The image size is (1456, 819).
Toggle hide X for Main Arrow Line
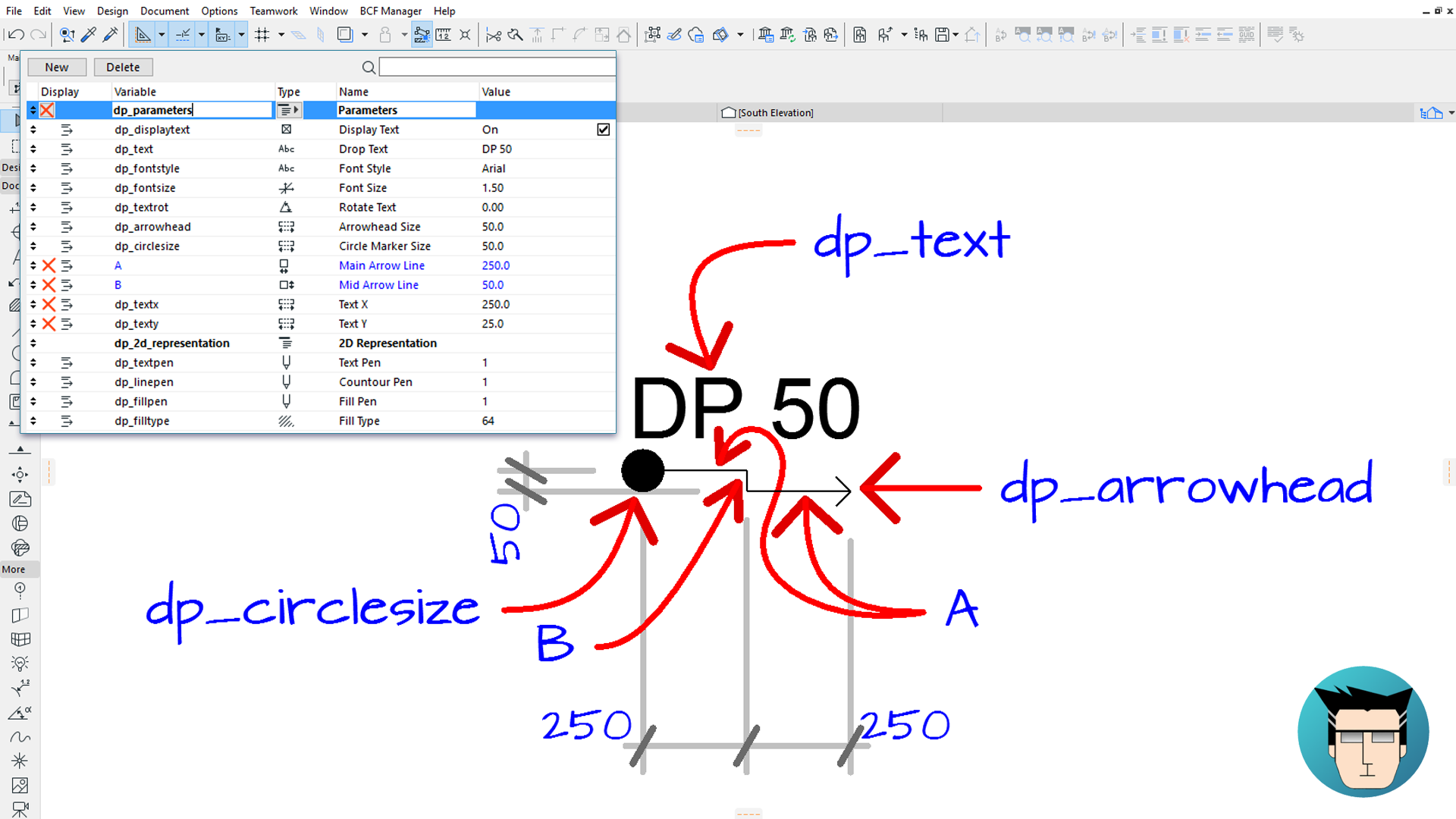[49, 265]
